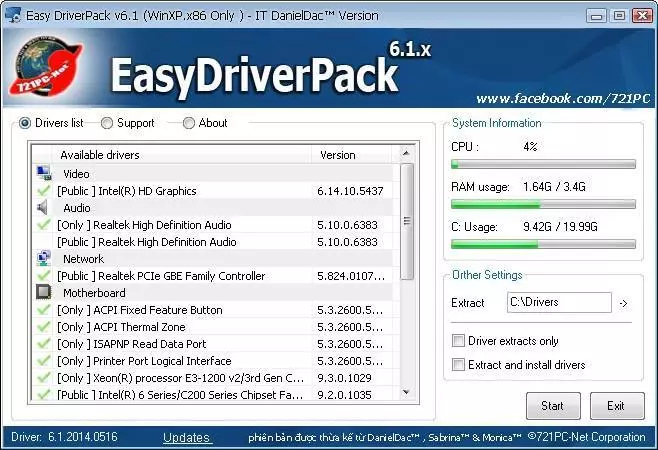Uncheck Xeon(R) processor E3-1200 driver checkmark

pyautogui.click(x=43, y=378)
